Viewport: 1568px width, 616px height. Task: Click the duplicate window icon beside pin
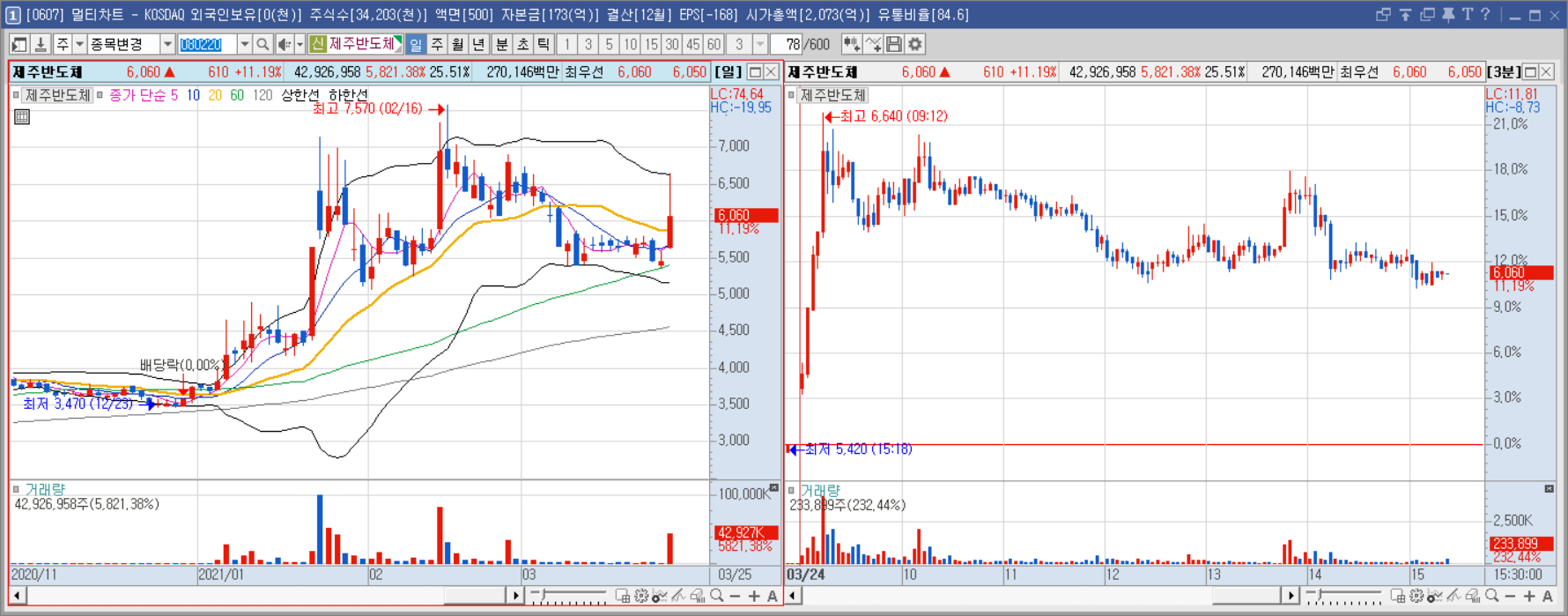[x=1427, y=14]
